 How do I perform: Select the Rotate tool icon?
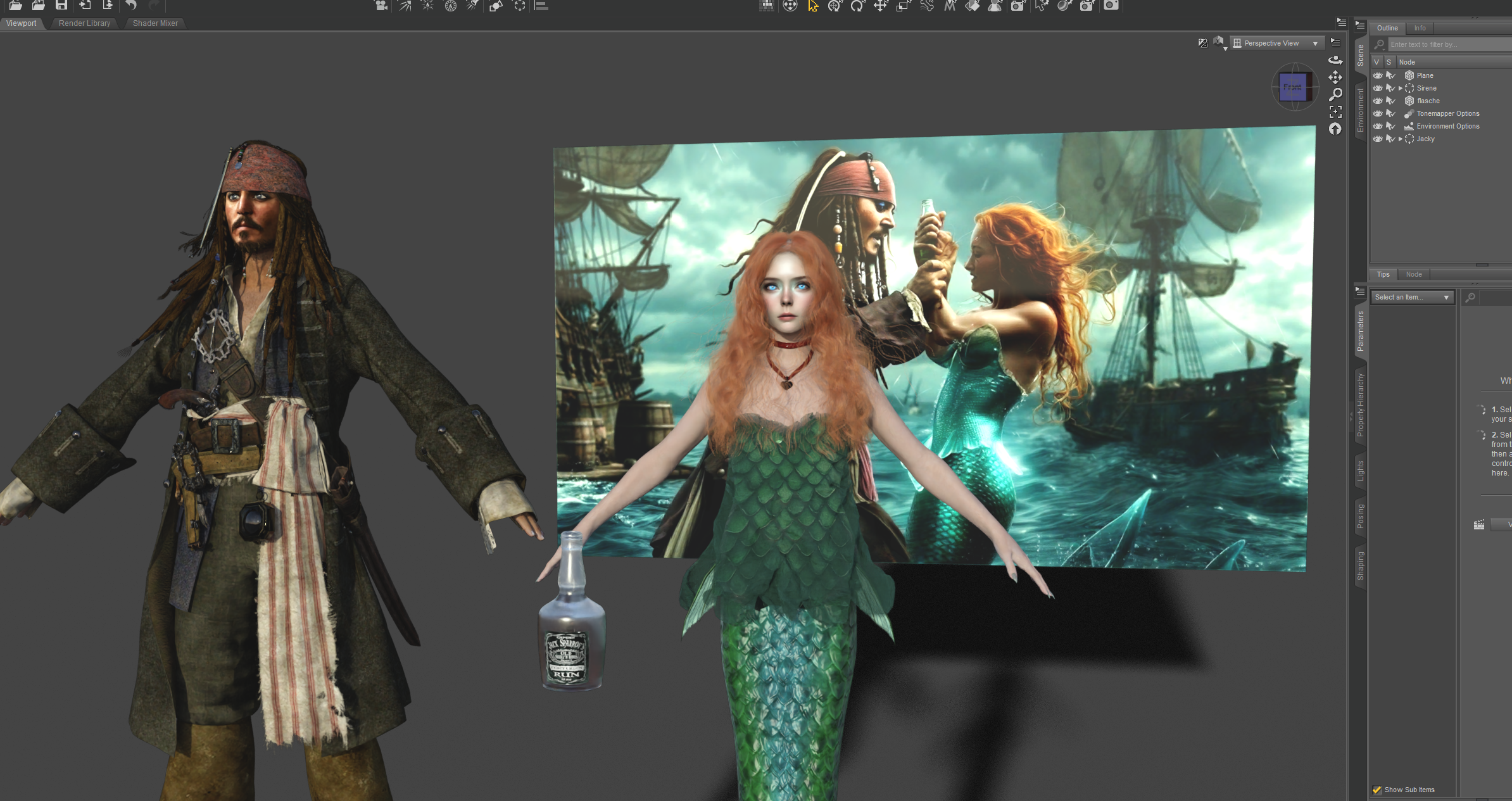857,6
